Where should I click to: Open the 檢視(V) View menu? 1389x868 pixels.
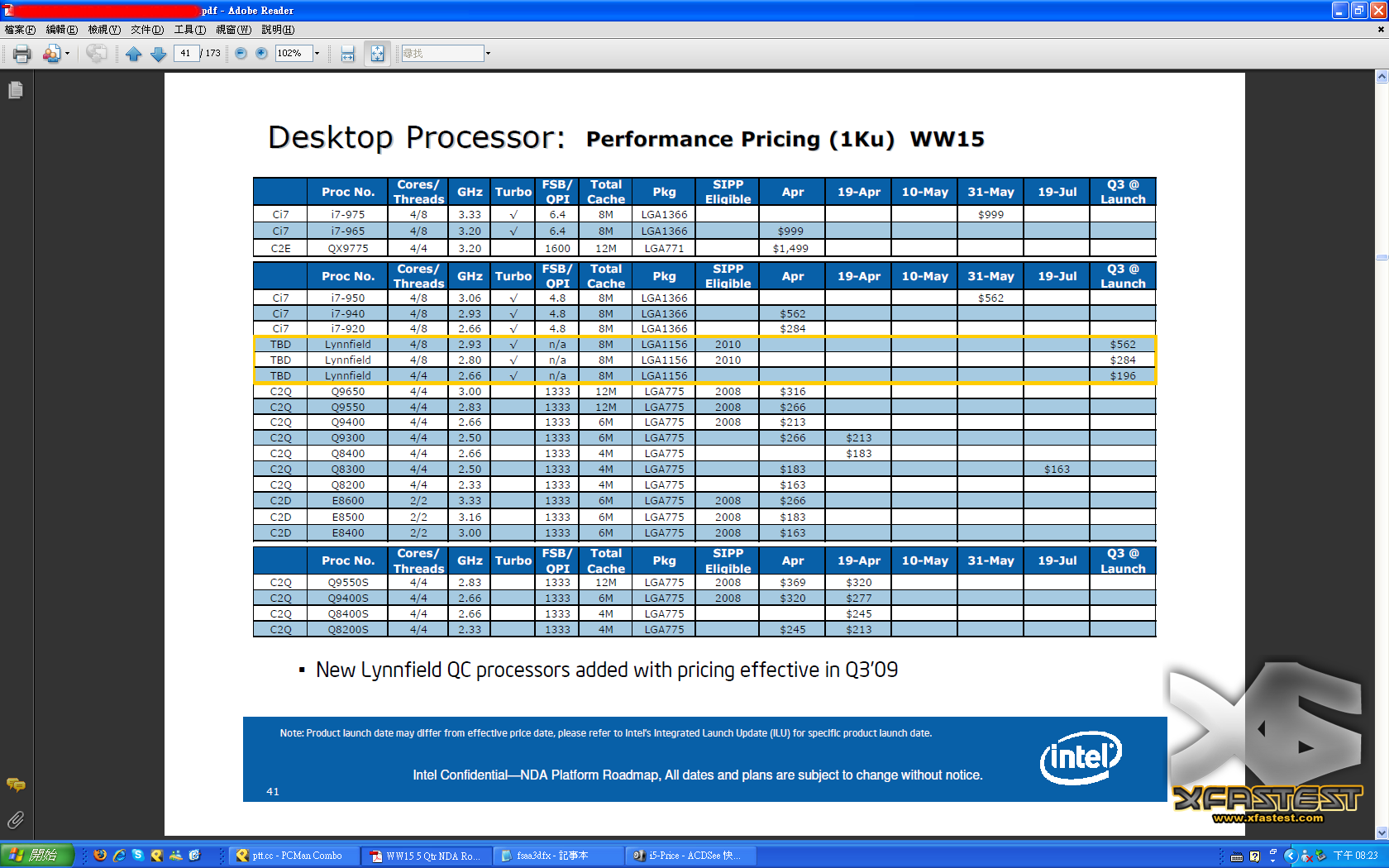(105, 30)
